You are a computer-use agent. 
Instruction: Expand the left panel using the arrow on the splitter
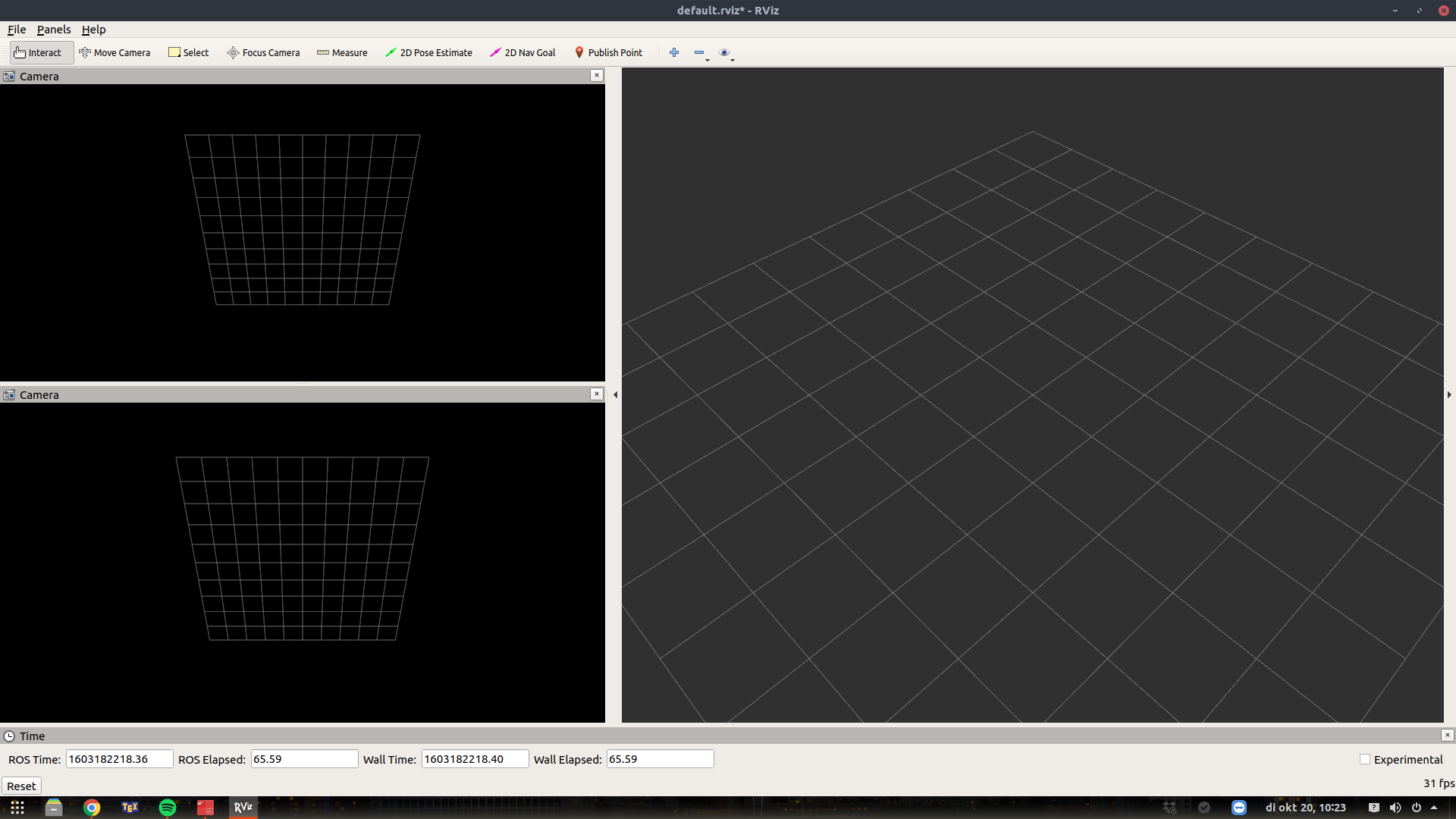point(614,394)
